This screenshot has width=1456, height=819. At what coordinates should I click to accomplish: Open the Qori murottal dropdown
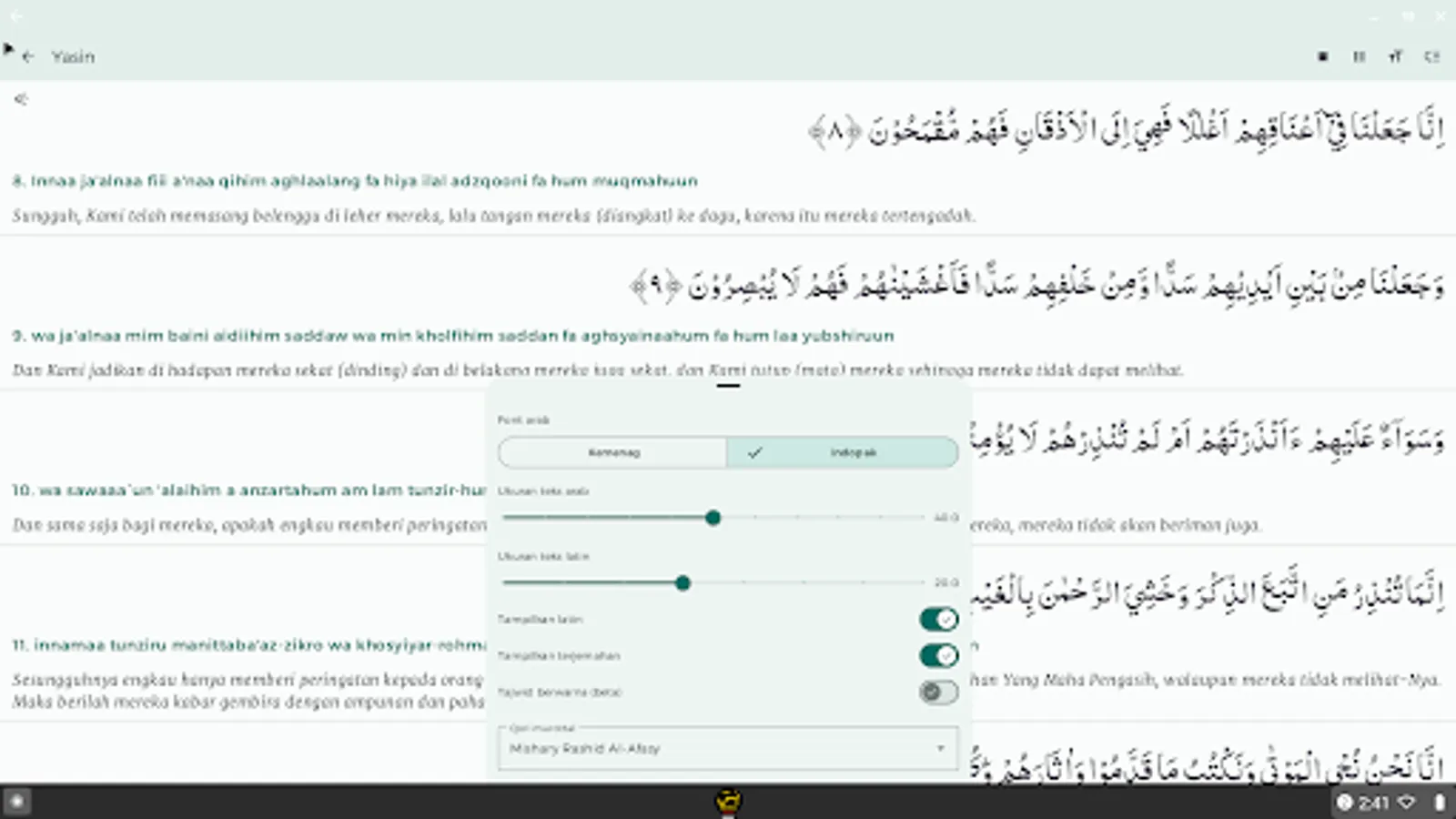click(x=726, y=748)
